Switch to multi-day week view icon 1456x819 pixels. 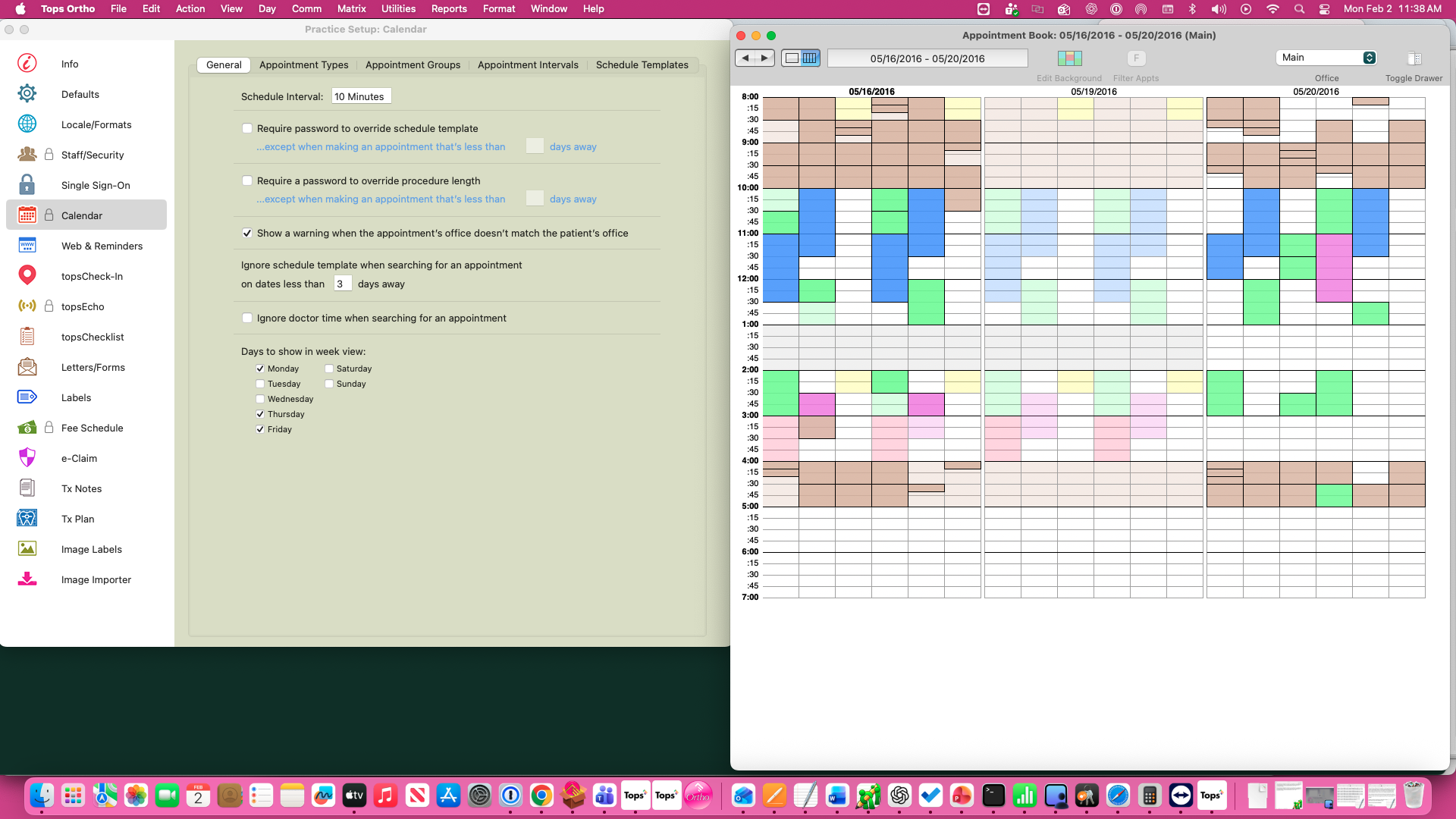pyautogui.click(x=810, y=58)
